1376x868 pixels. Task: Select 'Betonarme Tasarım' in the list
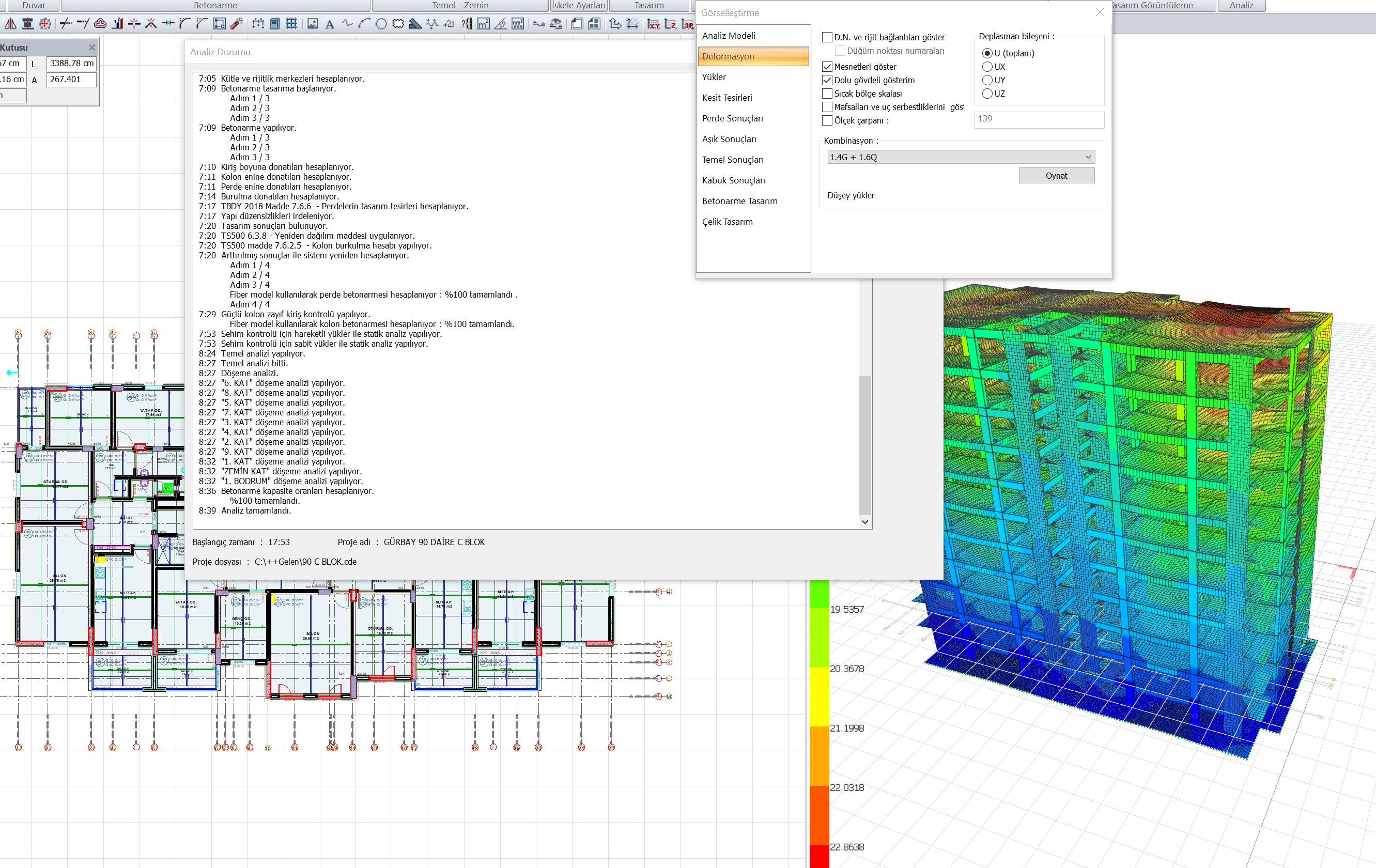tap(753, 200)
